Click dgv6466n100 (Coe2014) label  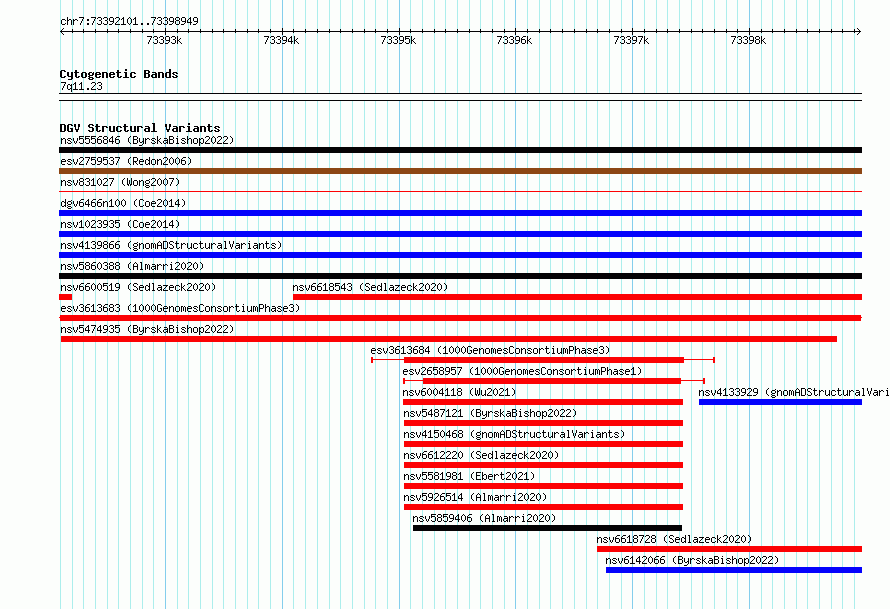[123, 203]
